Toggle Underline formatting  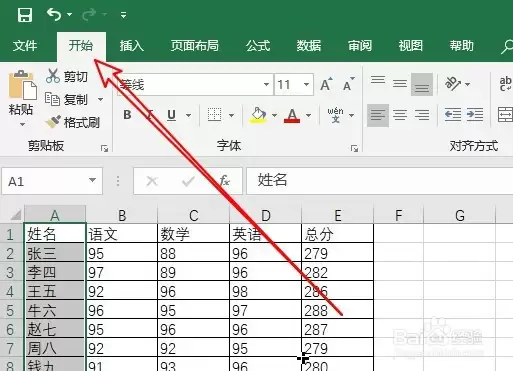pyautogui.click(x=171, y=115)
